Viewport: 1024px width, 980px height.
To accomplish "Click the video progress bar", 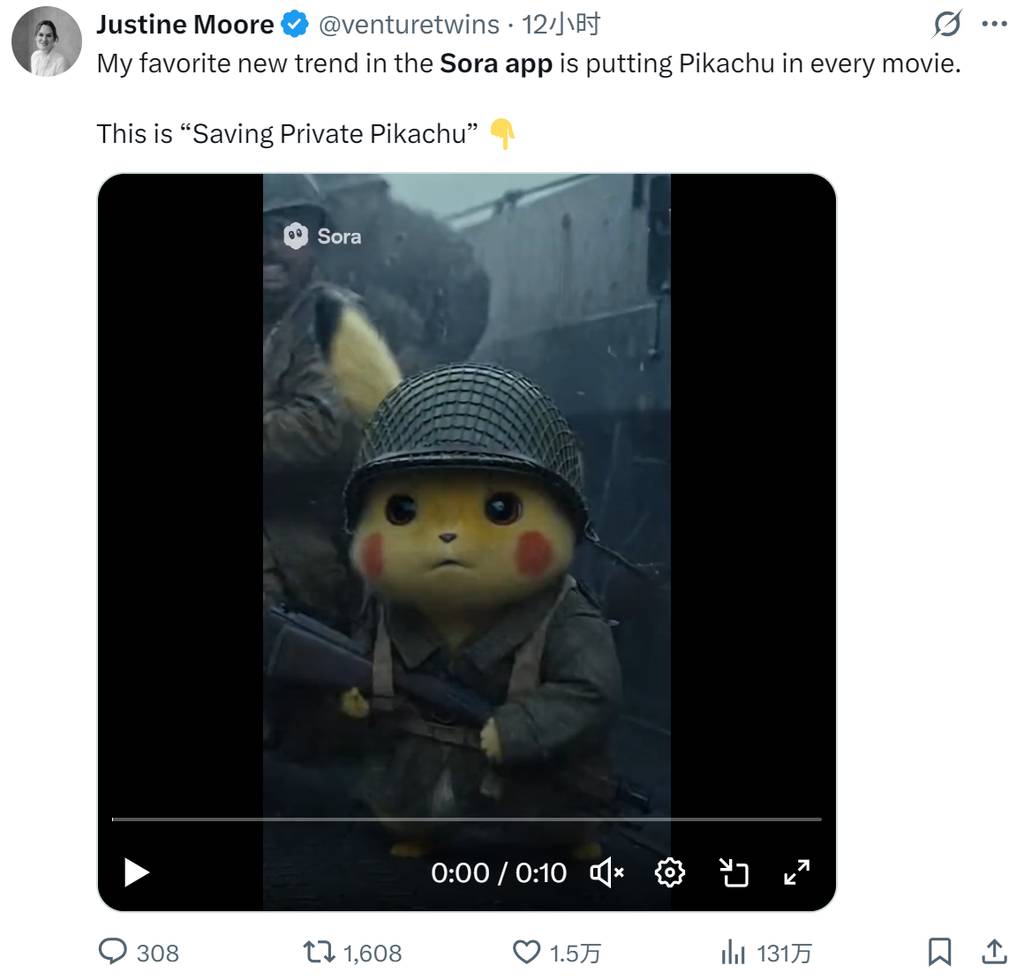I will [x=466, y=819].
